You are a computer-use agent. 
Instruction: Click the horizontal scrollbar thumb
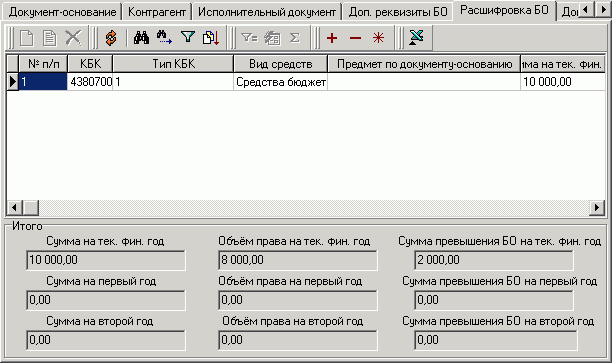coord(30,207)
